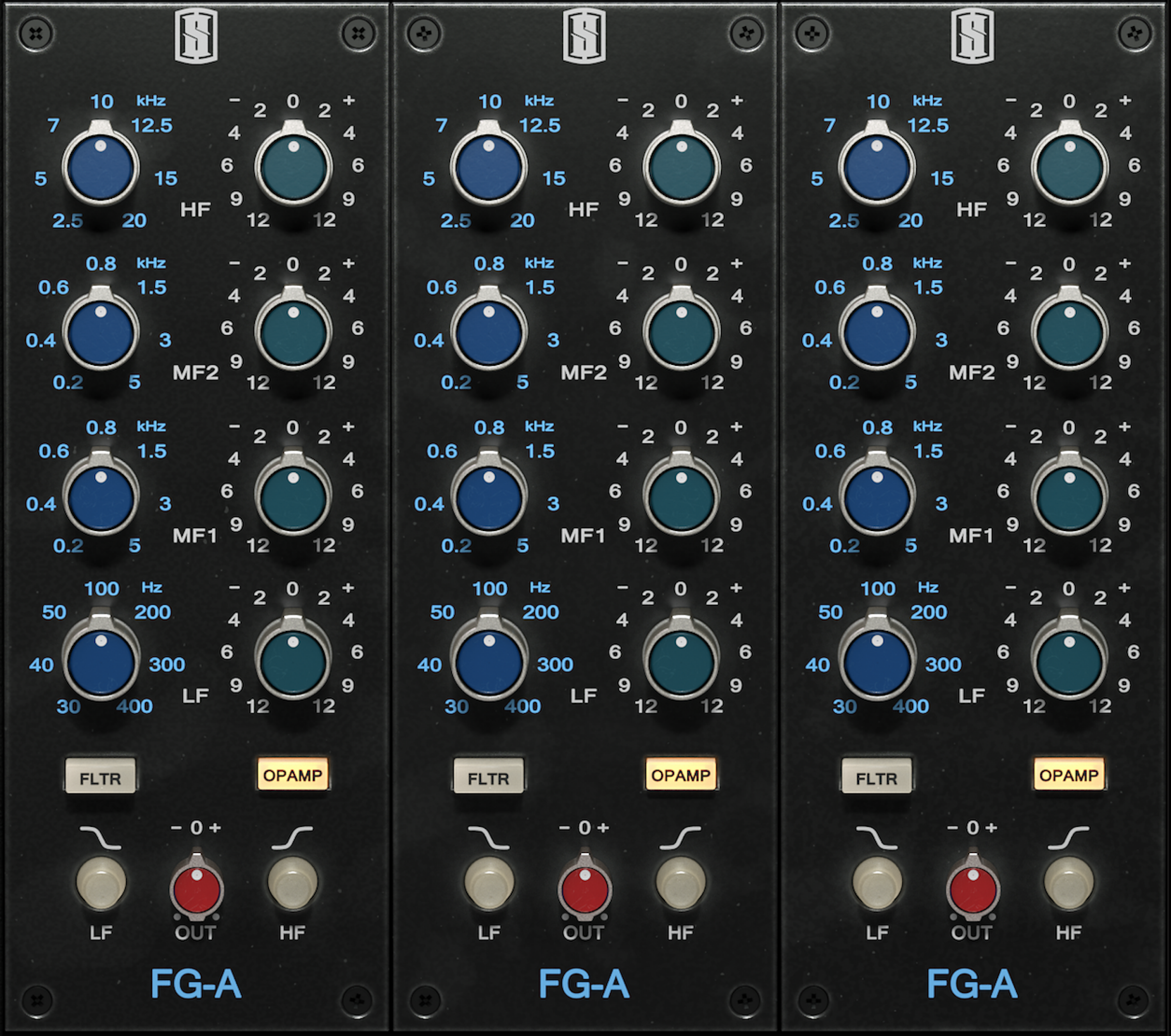Viewport: 1171px width, 1036px height.
Task: Toggle the FLTR button on the left module
Action: click(100, 777)
